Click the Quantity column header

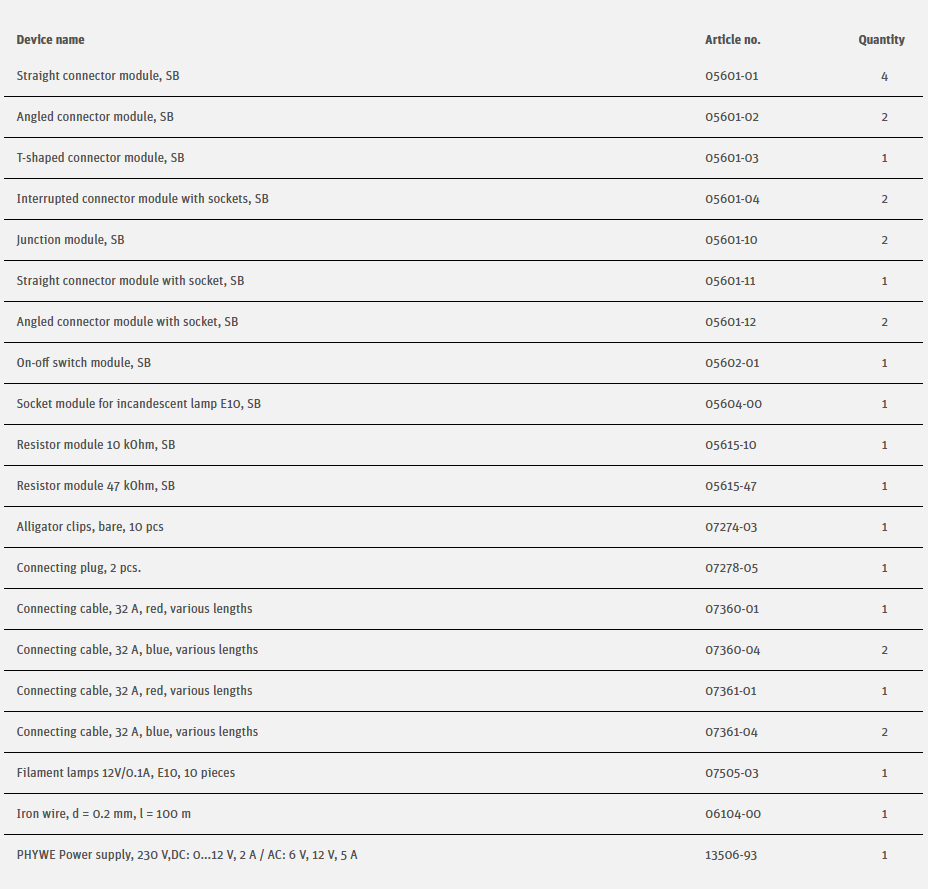click(881, 40)
